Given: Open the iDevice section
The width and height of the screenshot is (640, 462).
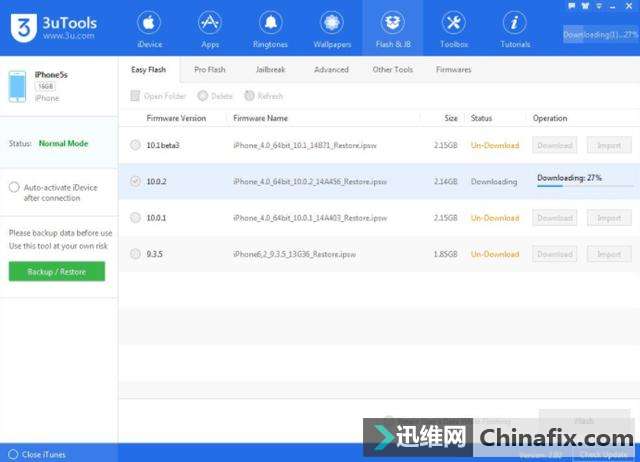Looking at the screenshot, I should point(148,28).
